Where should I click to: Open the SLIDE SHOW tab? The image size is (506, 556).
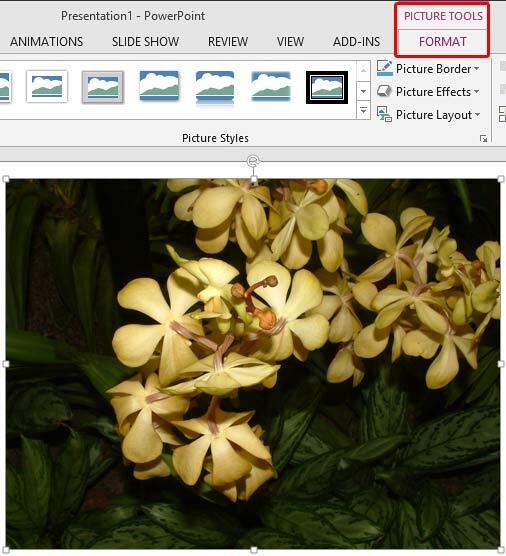pos(145,41)
